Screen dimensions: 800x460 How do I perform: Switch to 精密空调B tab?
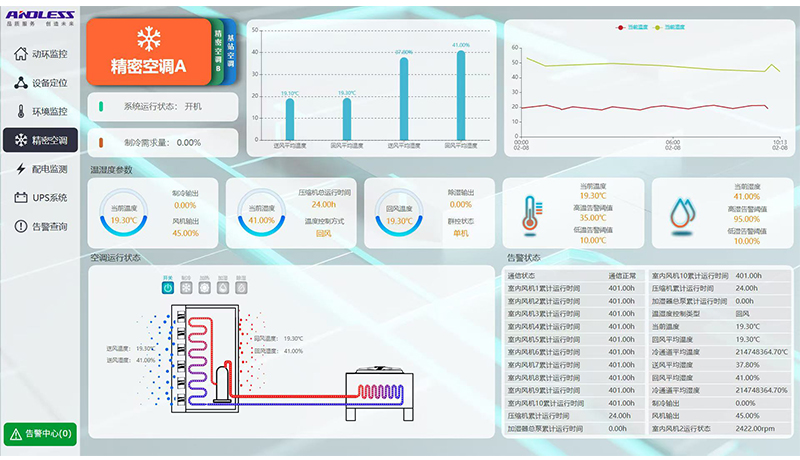[x=218, y=49]
